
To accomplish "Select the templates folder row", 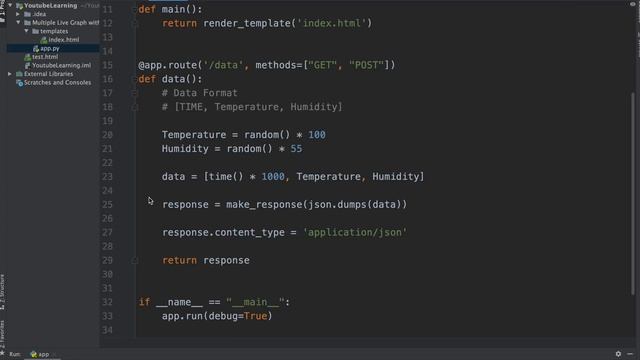I will click(x=54, y=31).
